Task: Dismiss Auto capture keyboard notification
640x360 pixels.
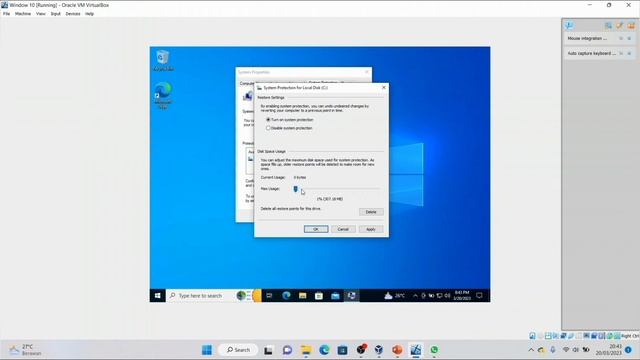Action: [x=629, y=53]
